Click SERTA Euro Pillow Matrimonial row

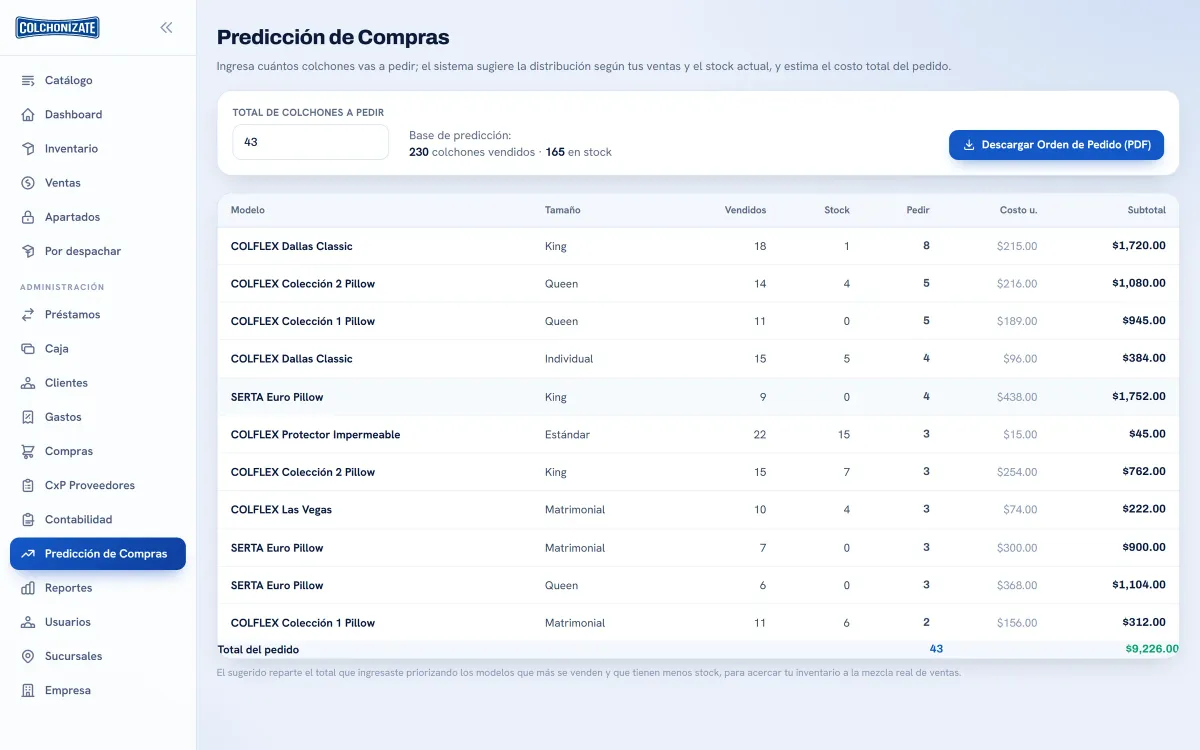(x=698, y=548)
